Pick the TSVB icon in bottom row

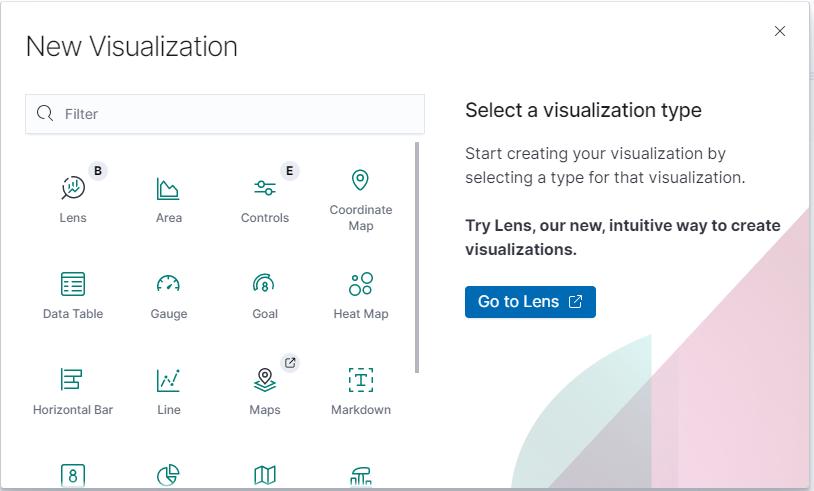point(361,475)
